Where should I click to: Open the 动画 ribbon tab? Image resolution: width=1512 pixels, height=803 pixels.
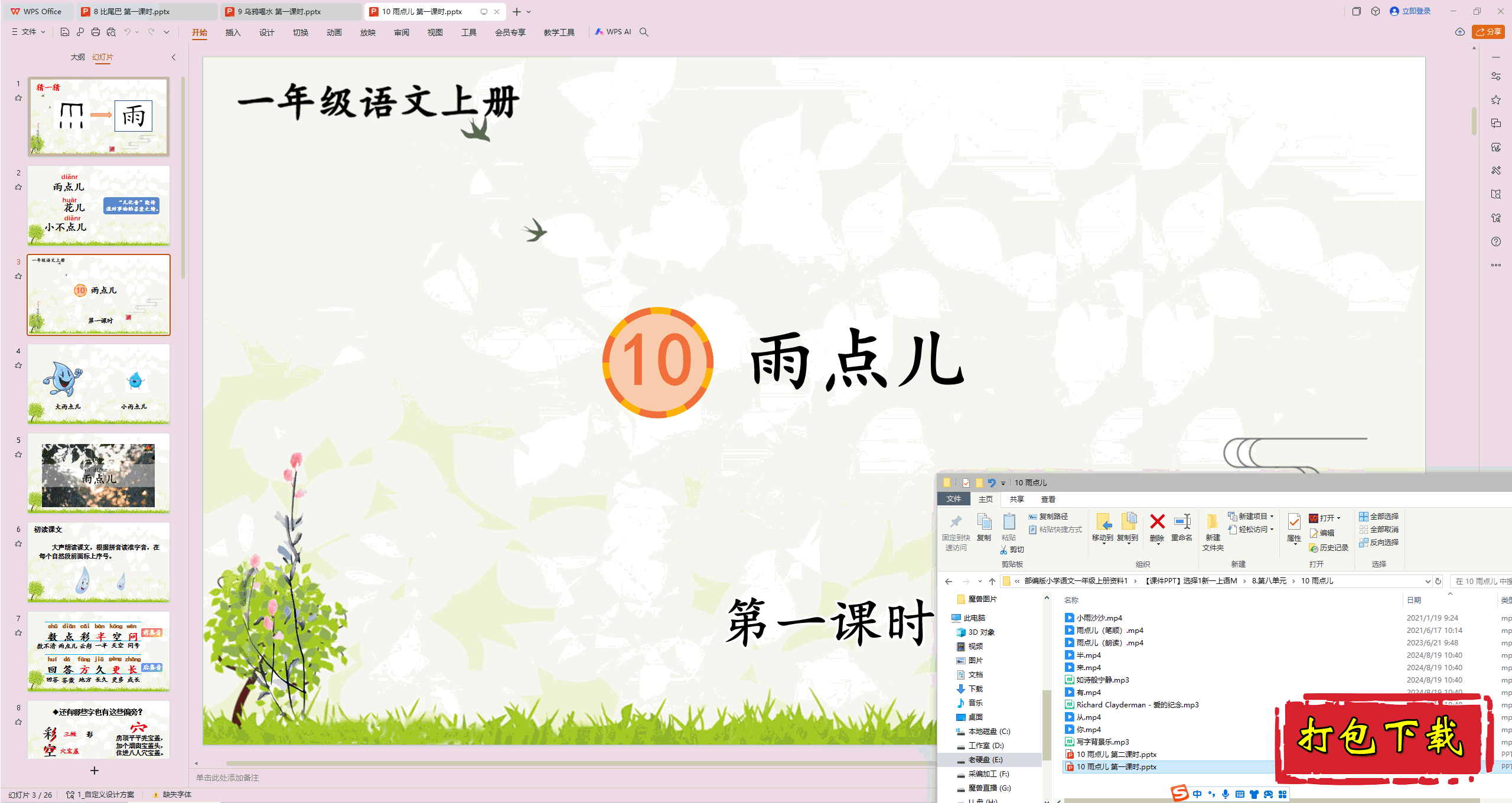334,32
